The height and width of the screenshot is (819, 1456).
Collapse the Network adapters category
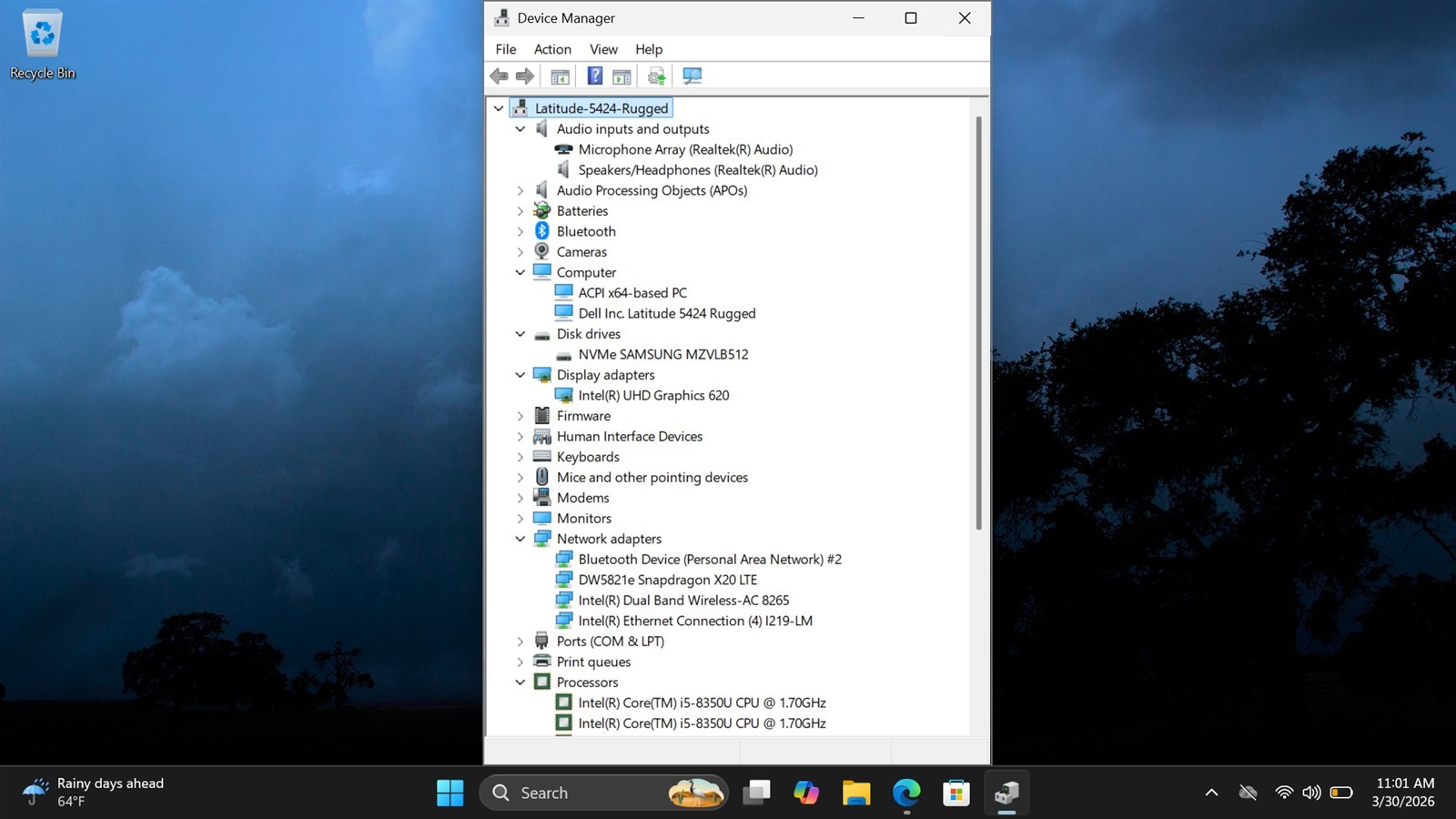pos(521,539)
